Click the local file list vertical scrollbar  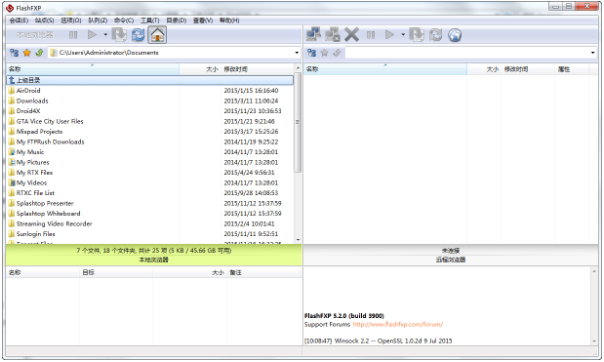coord(297,122)
